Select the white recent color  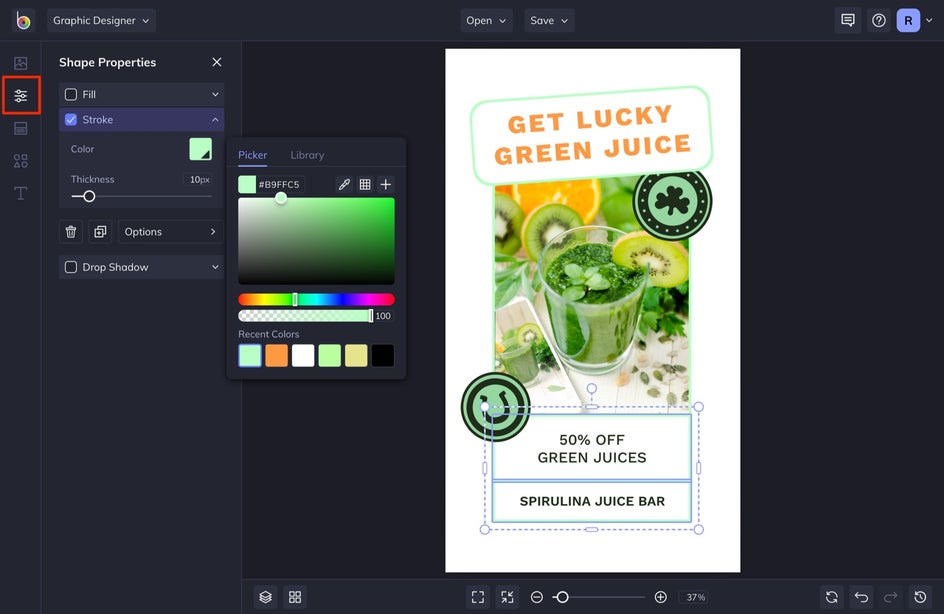(x=303, y=356)
